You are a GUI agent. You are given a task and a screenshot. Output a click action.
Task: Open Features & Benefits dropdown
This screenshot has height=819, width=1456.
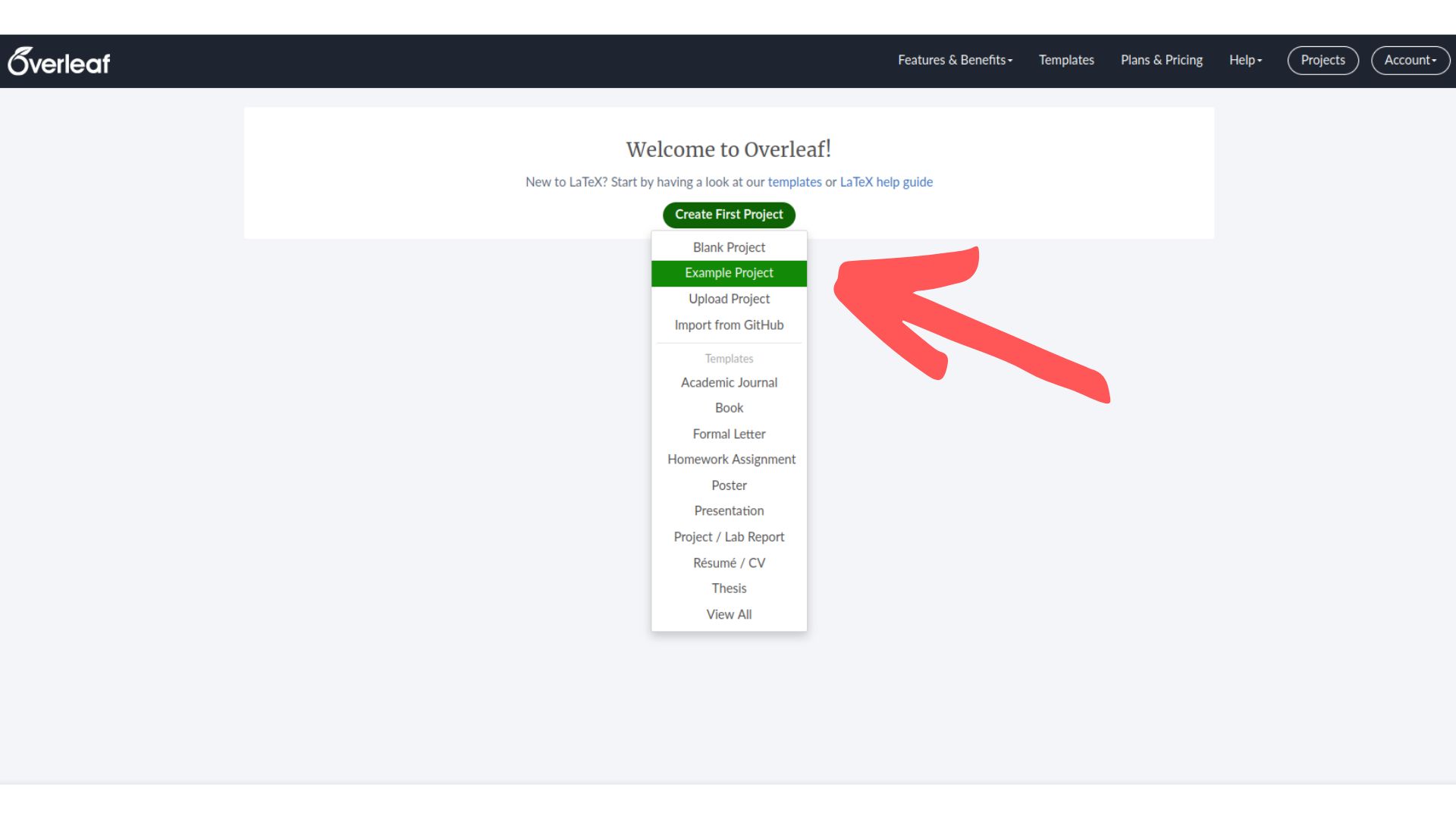pos(955,60)
